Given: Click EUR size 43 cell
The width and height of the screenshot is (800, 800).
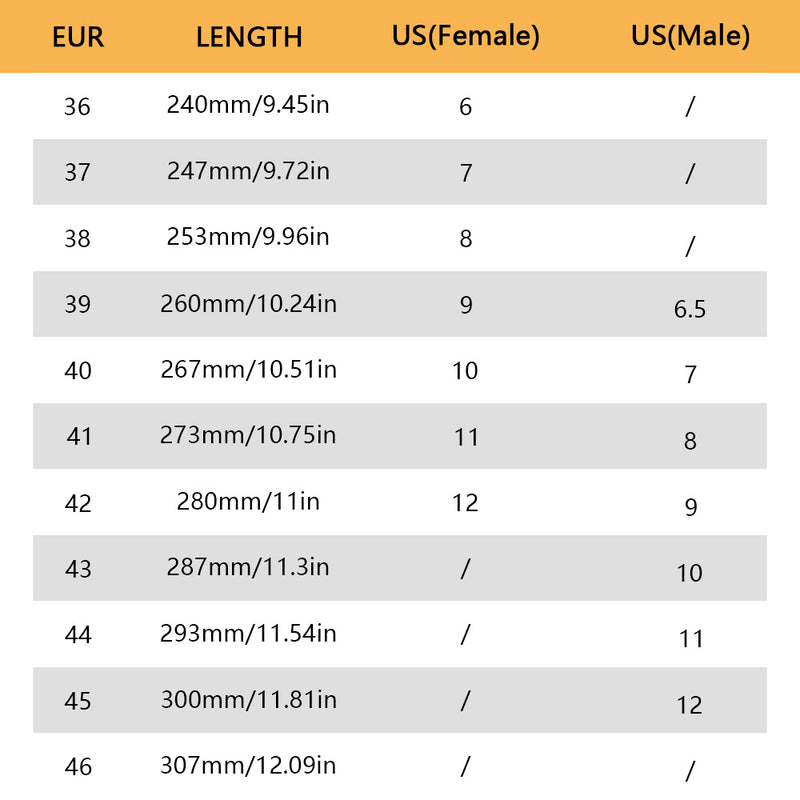Looking at the screenshot, I should click(77, 569).
